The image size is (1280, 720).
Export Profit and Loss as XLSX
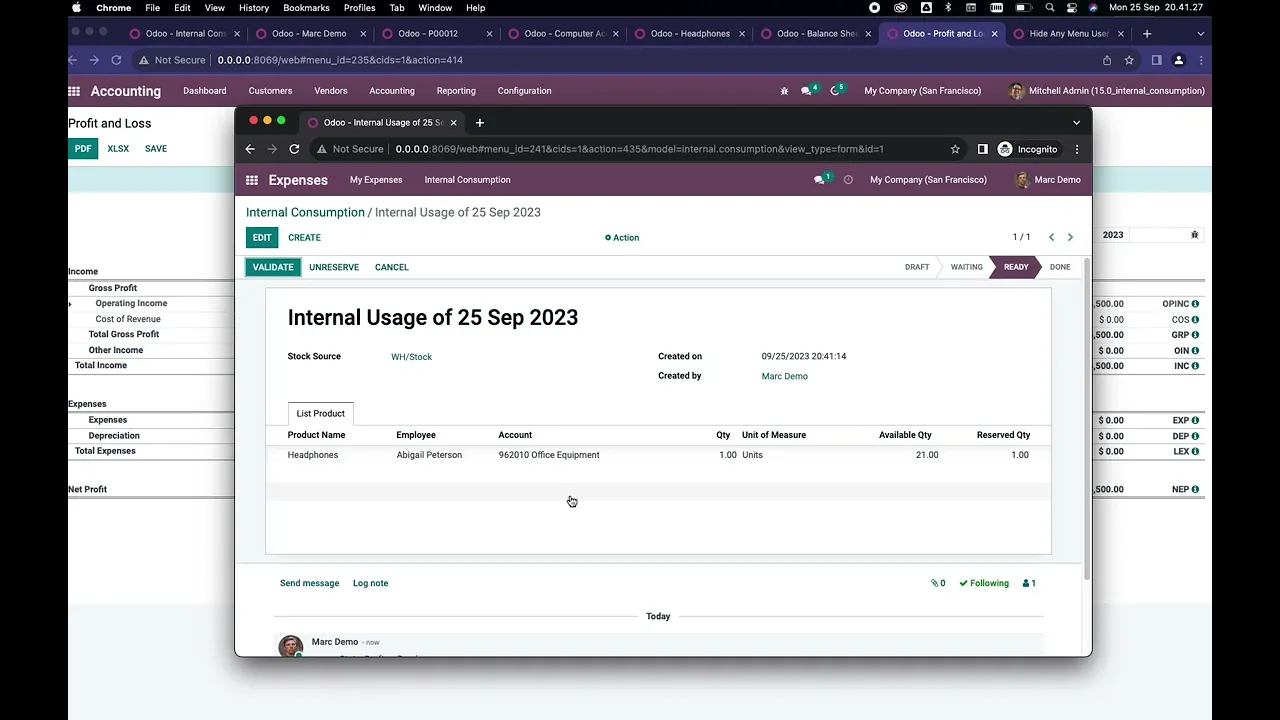(118, 149)
